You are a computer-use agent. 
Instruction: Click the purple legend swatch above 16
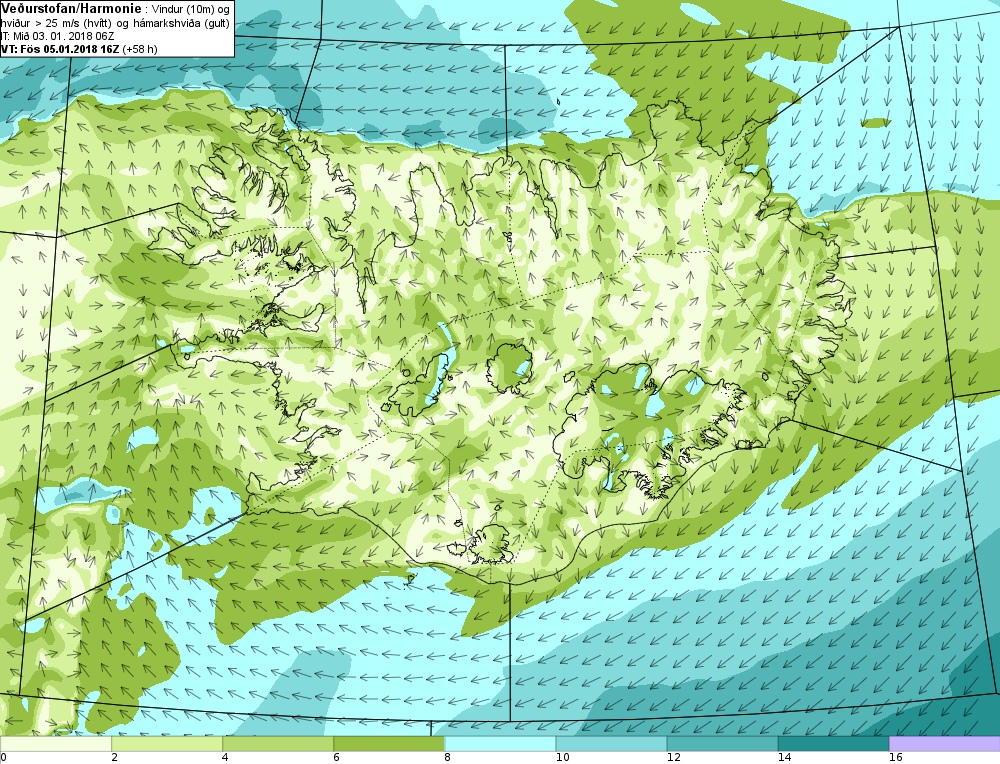pos(944,744)
